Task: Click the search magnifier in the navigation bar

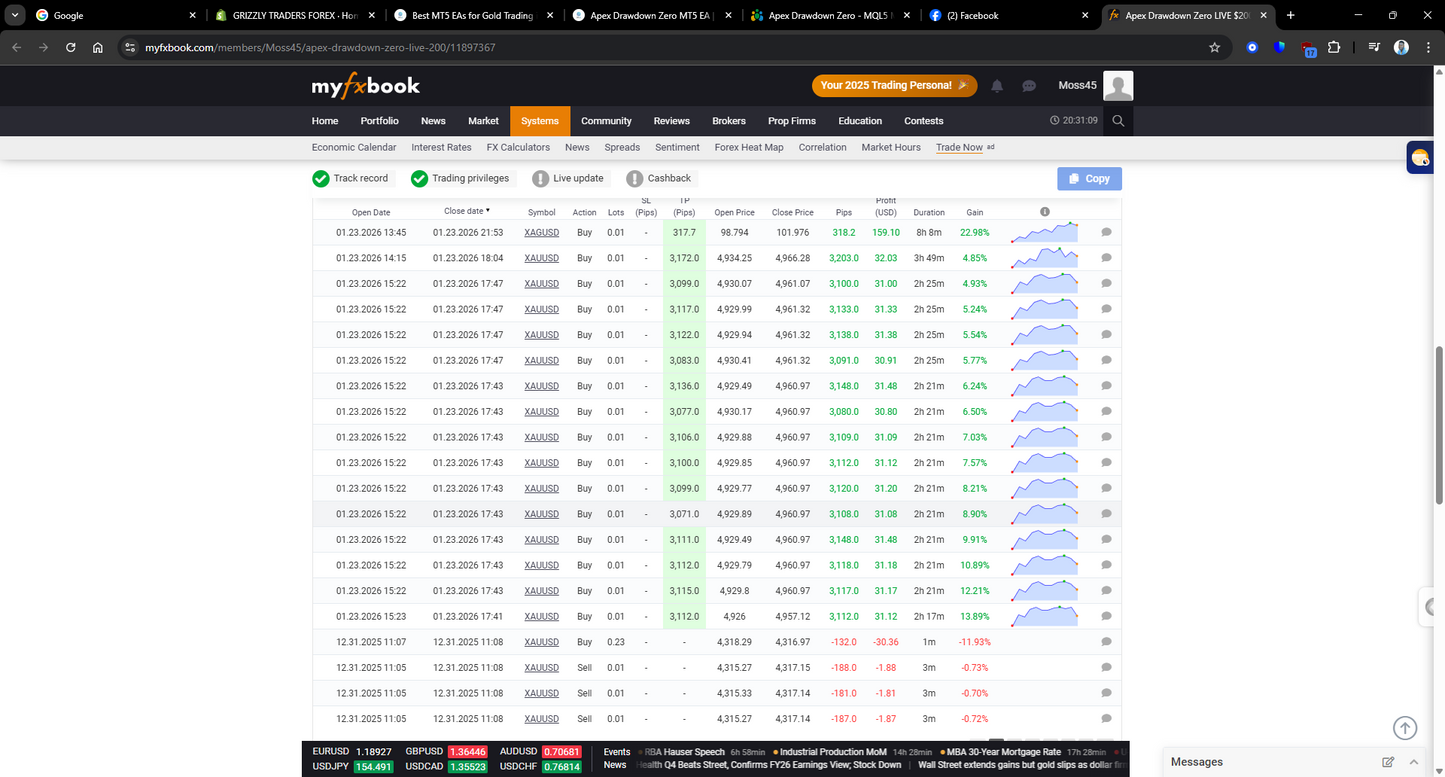Action: pyautogui.click(x=1118, y=120)
